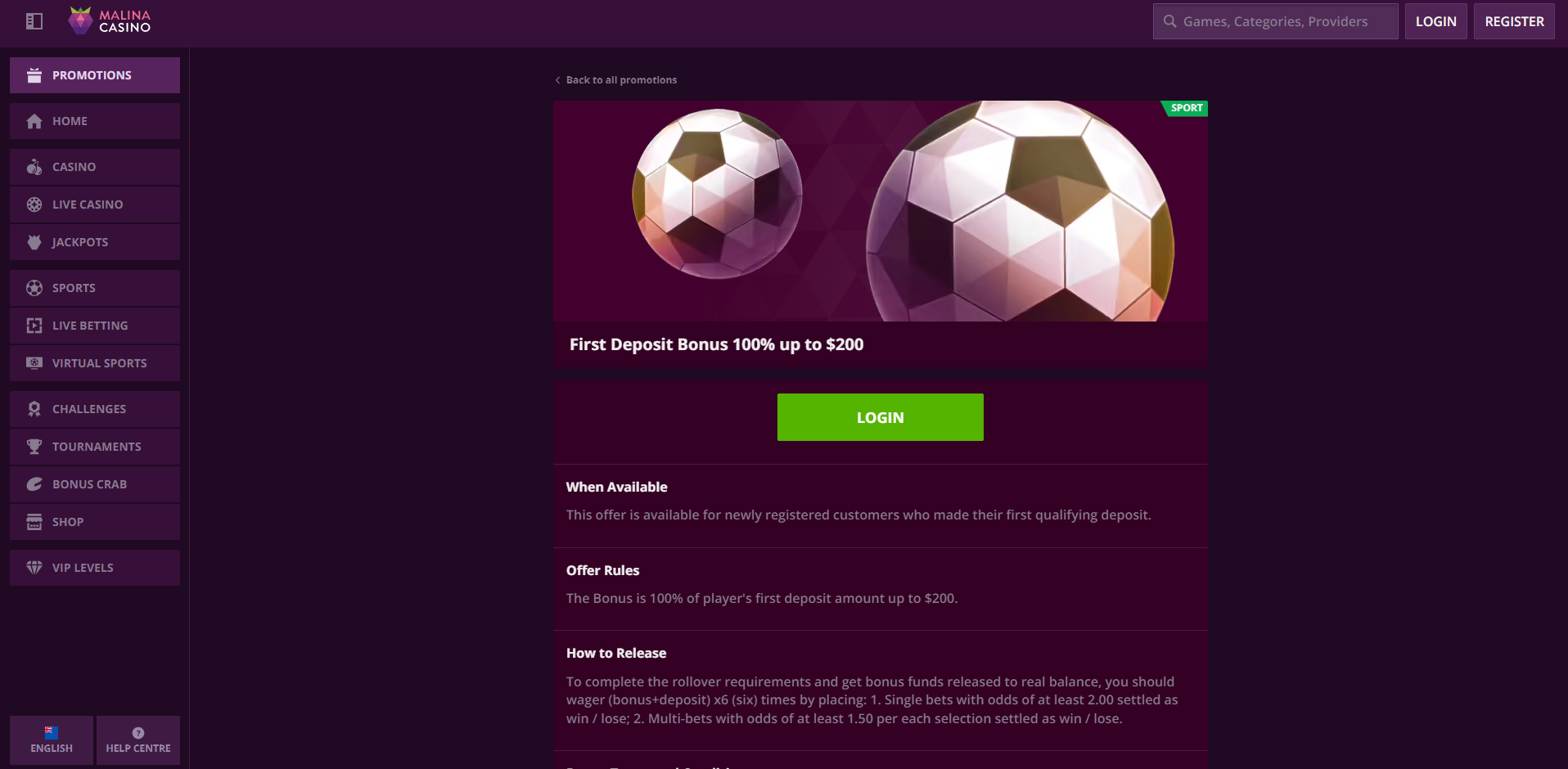Image resolution: width=1568 pixels, height=769 pixels.
Task: Open Live Betting using its screen icon
Action: coord(34,326)
